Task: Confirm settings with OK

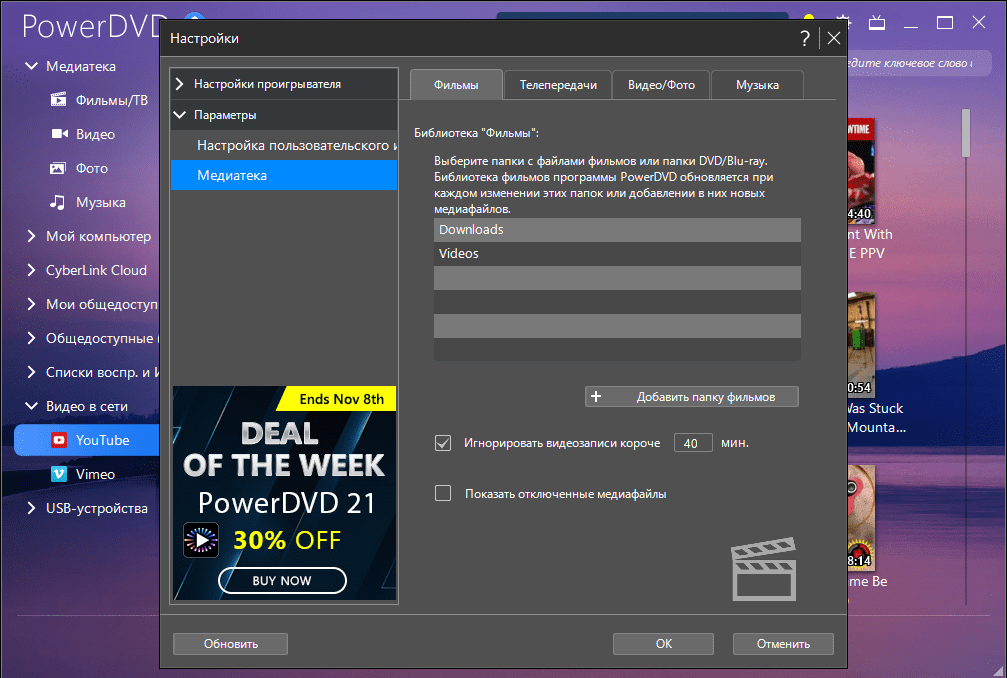Action: click(x=663, y=644)
